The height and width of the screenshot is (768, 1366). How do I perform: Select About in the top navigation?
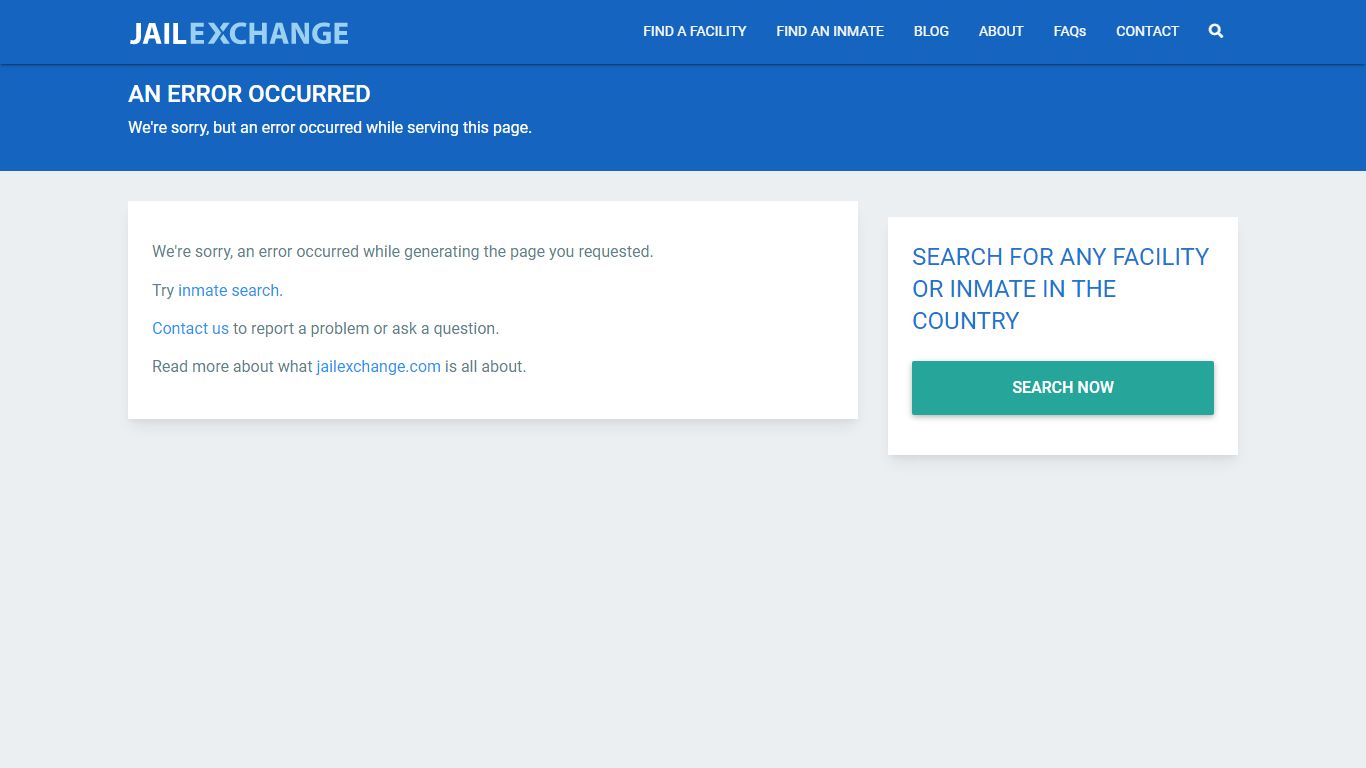pos(1001,31)
